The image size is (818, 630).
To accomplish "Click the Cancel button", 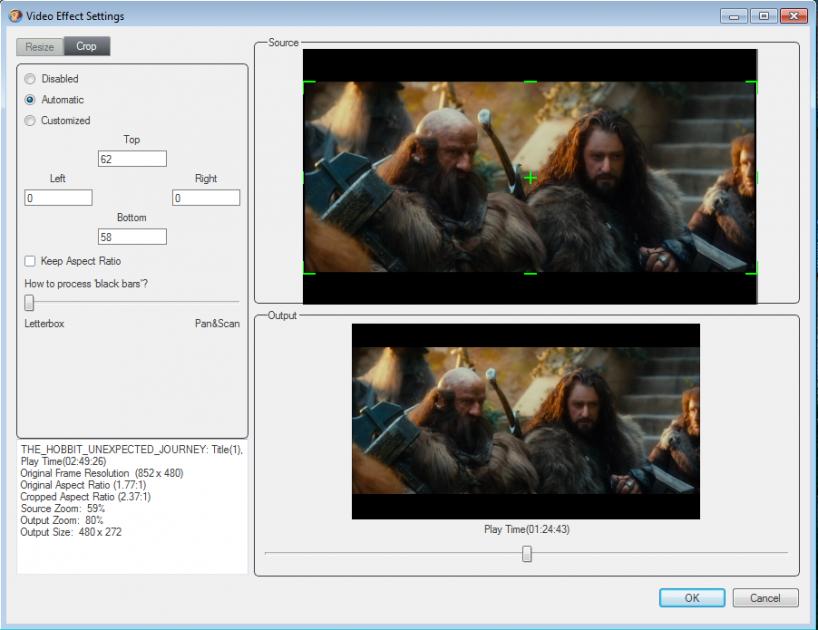I will (765, 598).
